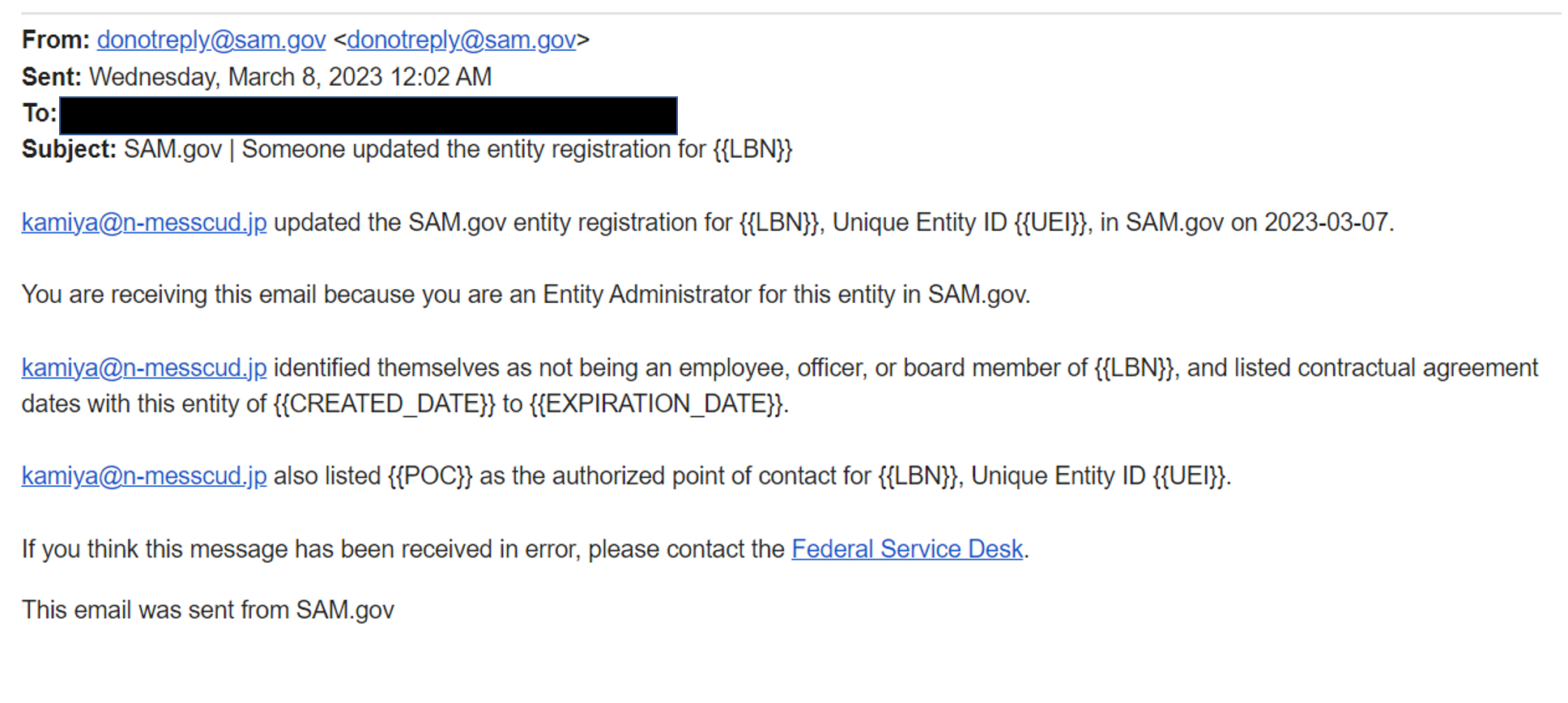Click kamiya@n-messcud.jp link before "also listed"
This screenshot has width=1568, height=703.
tap(143, 476)
